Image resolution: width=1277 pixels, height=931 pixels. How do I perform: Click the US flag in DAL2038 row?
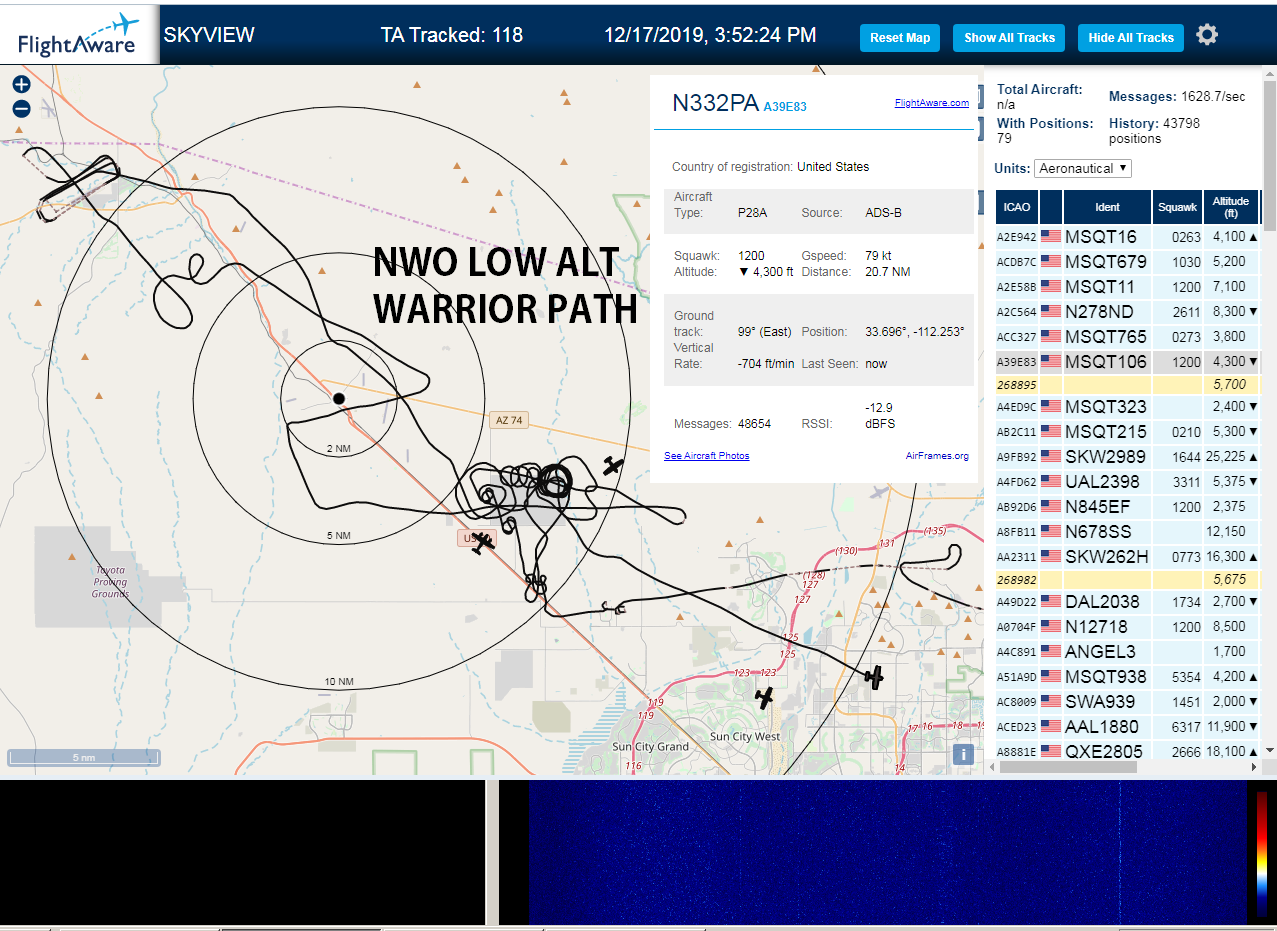point(1051,602)
